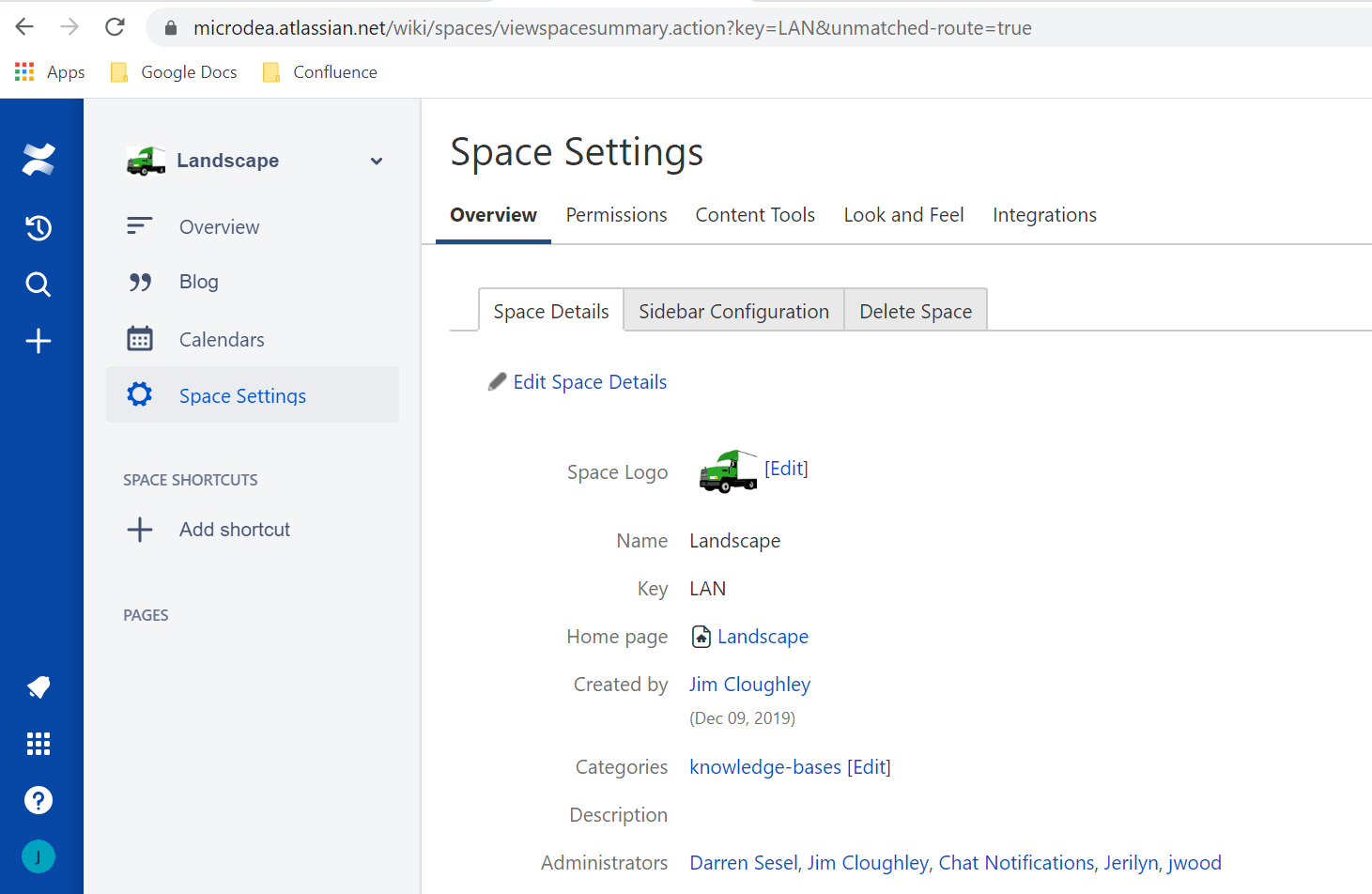The image size is (1372, 894).
Task: Open the Google Docs bookmark folder
Action: 174,72
